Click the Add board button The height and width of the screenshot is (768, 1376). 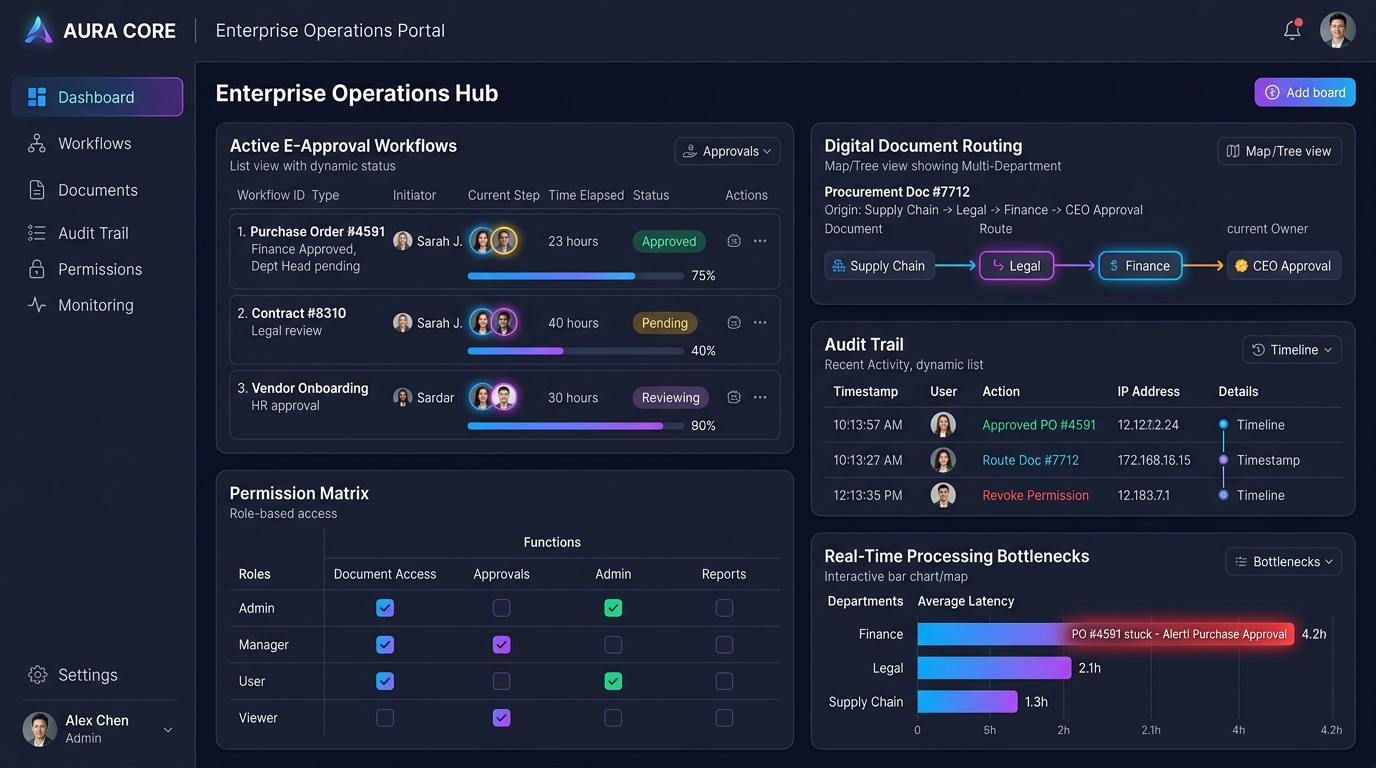coord(1305,92)
